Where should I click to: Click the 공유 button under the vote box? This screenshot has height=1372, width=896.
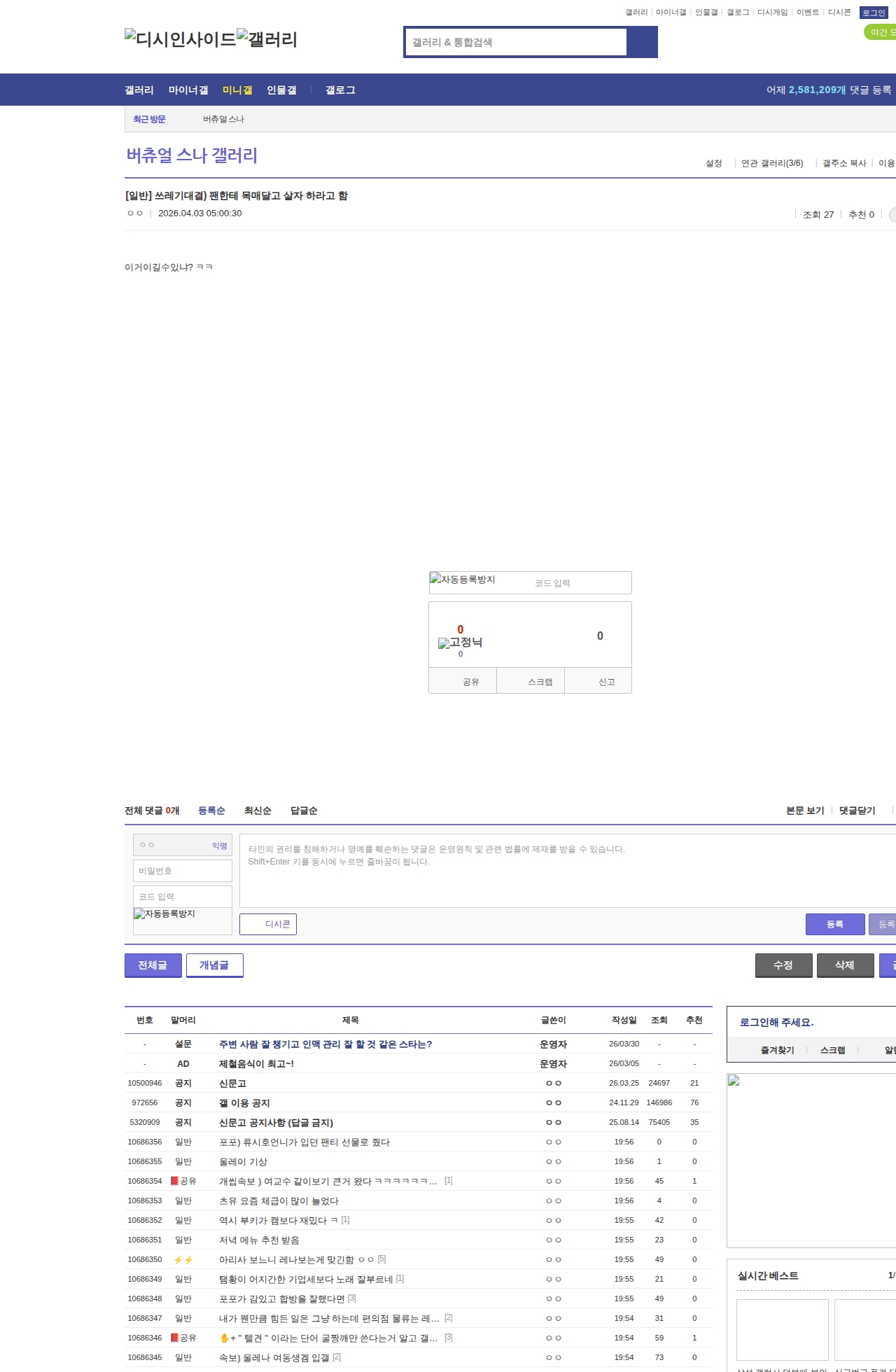coord(463,681)
